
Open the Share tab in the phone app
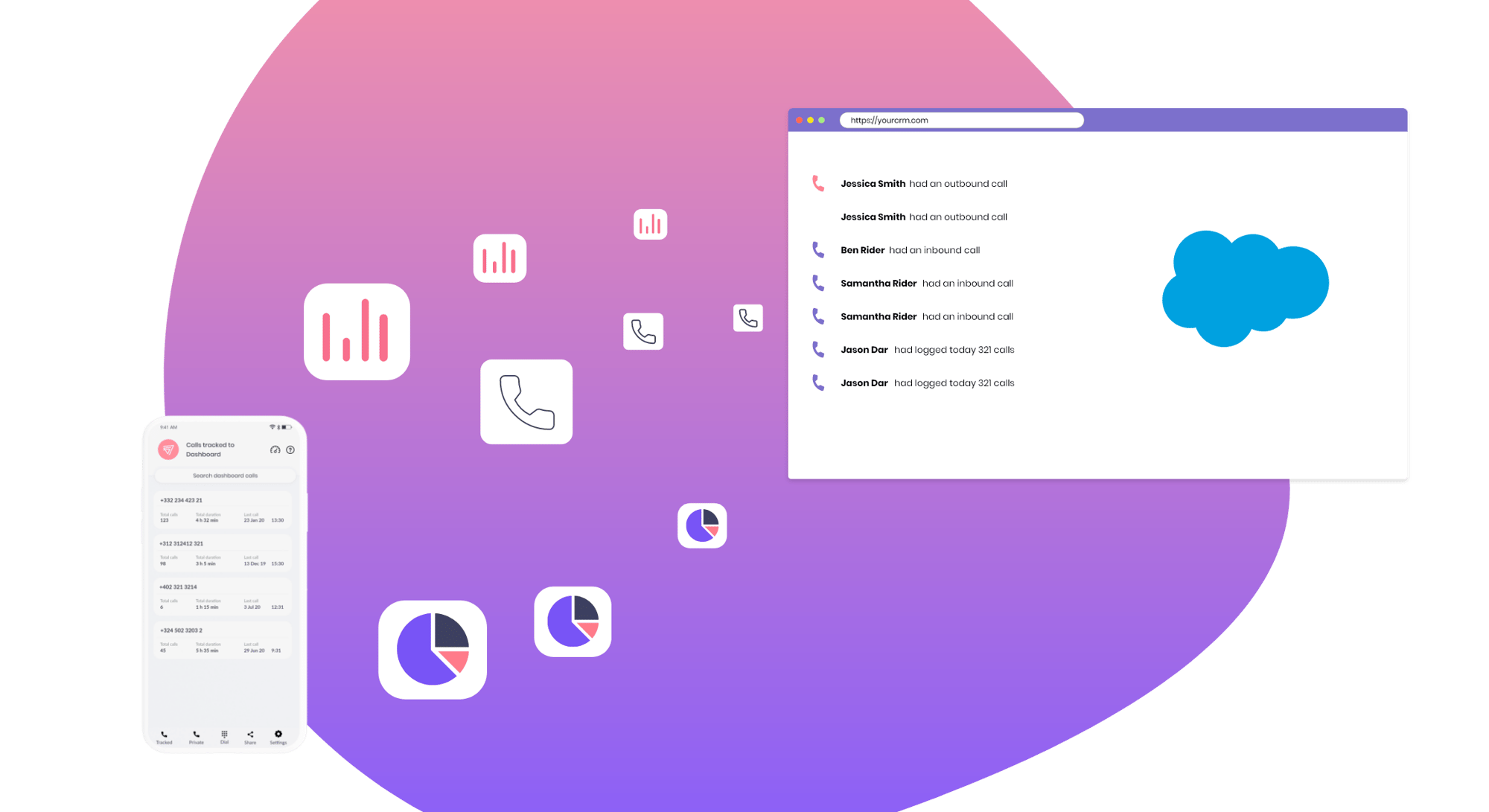click(250, 738)
